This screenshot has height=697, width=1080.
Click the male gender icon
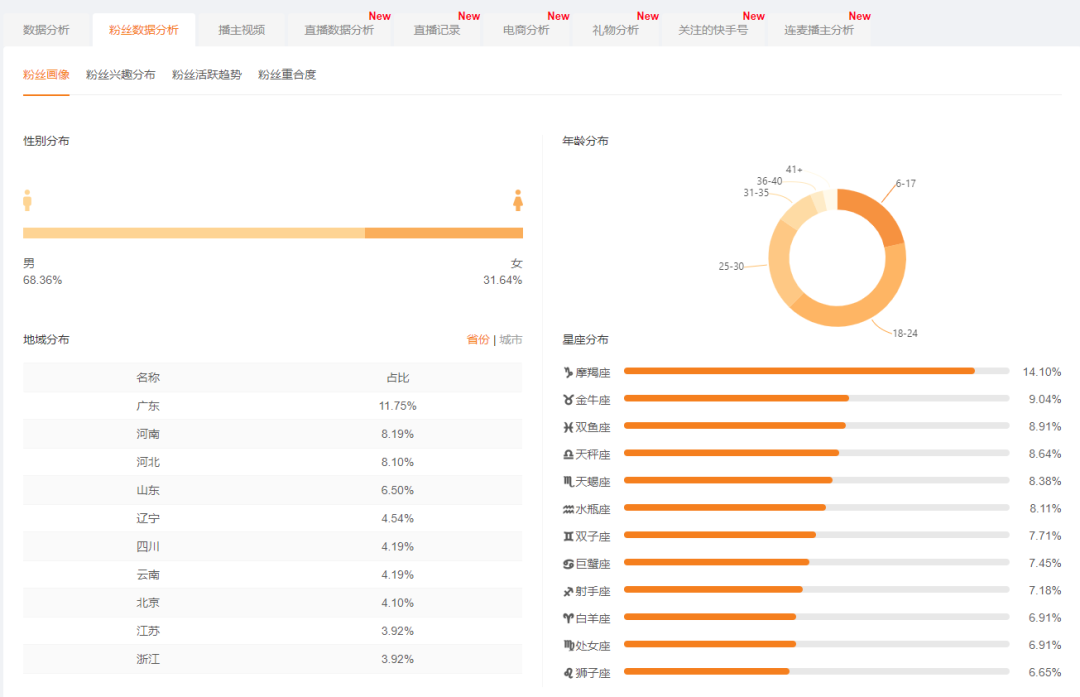tap(28, 200)
